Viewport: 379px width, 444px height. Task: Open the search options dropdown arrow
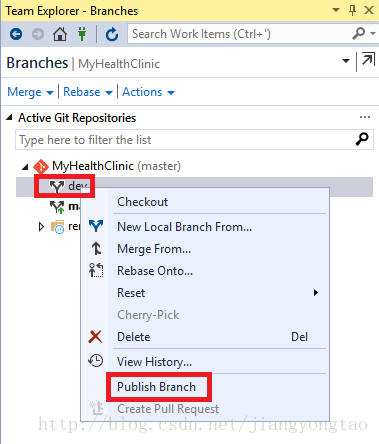tap(373, 33)
